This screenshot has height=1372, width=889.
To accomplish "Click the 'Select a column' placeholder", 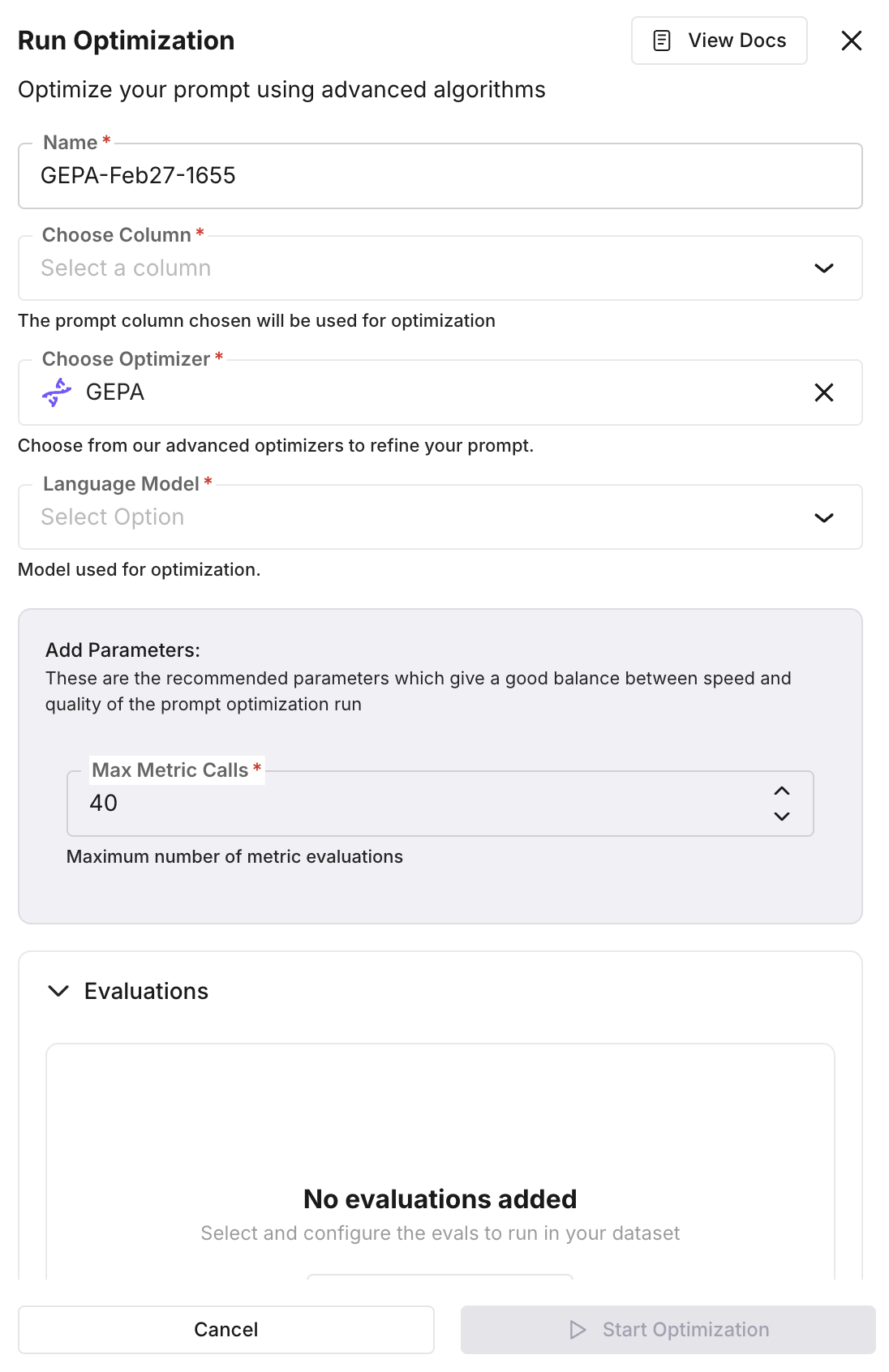I will (x=126, y=268).
